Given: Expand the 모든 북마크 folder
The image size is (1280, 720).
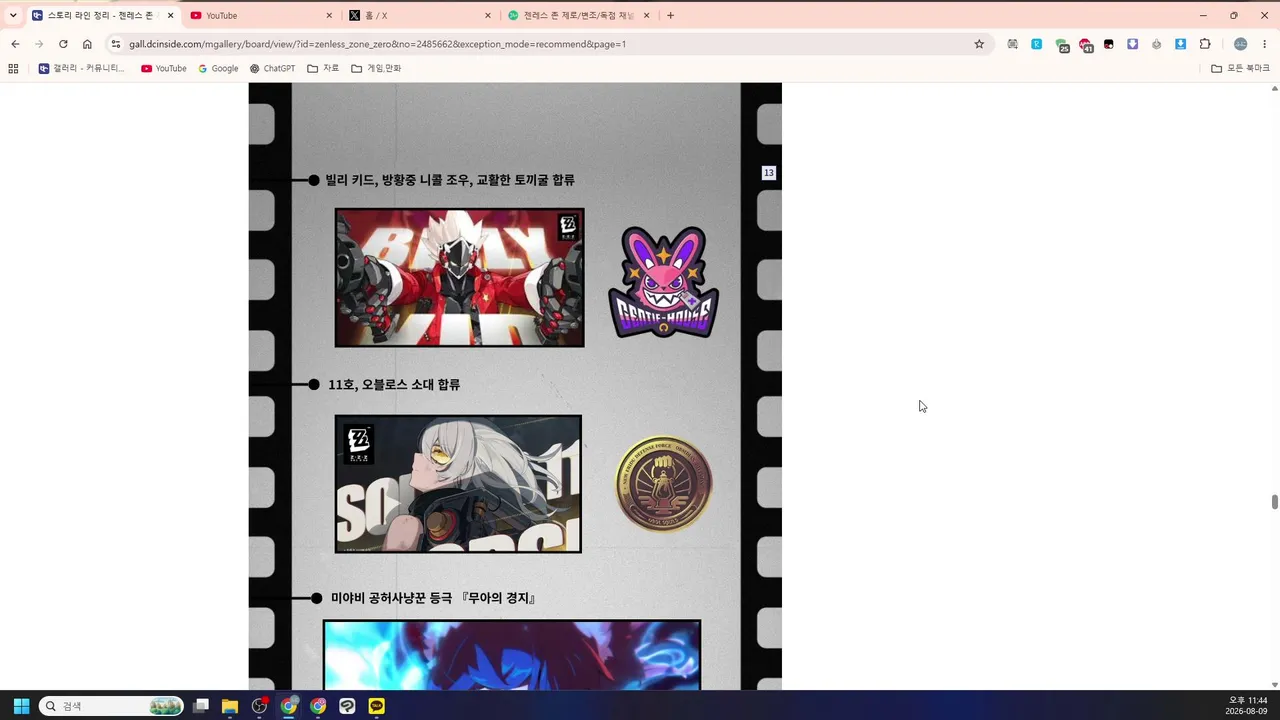Looking at the screenshot, I should click(1240, 69).
